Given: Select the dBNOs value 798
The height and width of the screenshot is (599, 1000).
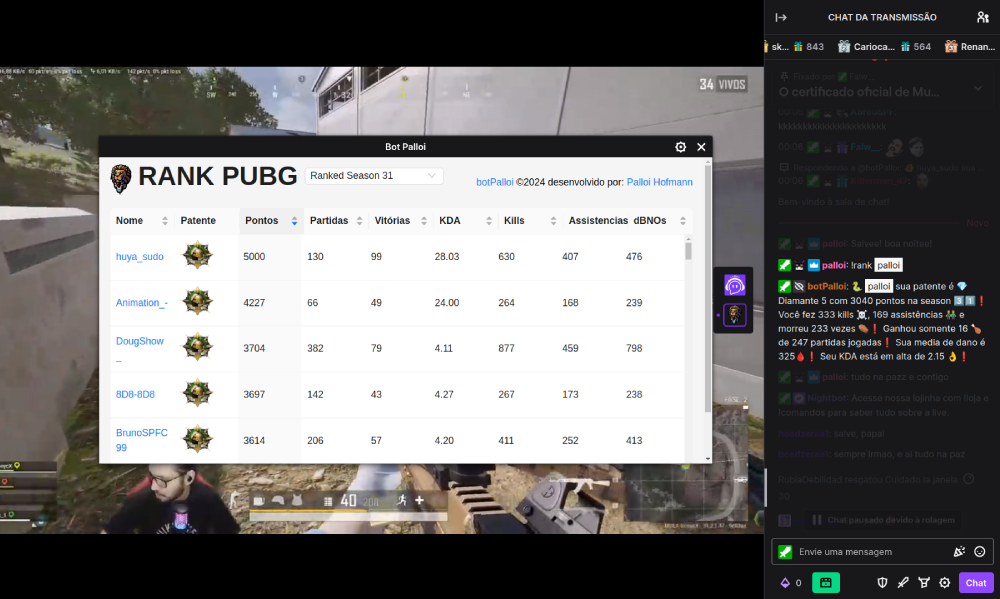Looking at the screenshot, I should click(634, 348).
